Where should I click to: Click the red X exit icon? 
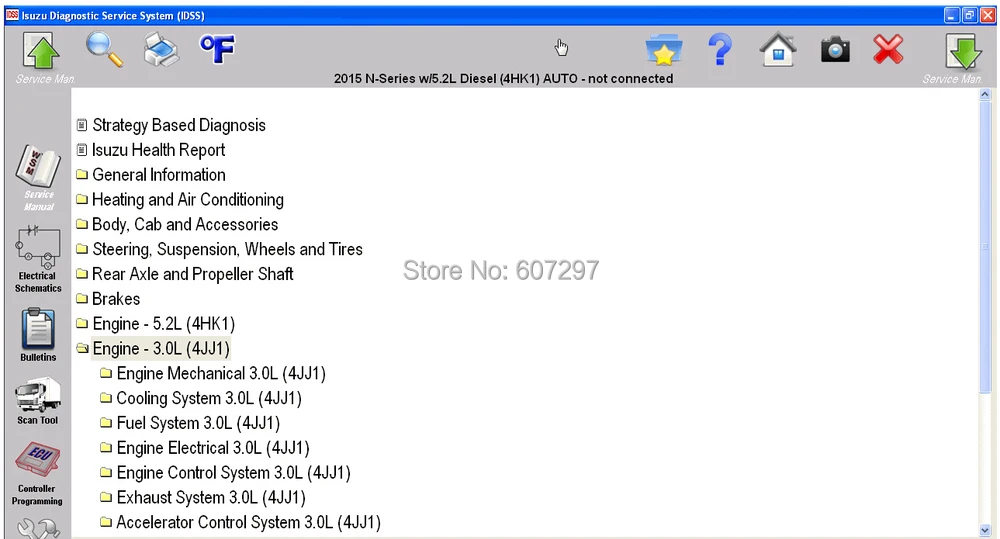coord(888,49)
